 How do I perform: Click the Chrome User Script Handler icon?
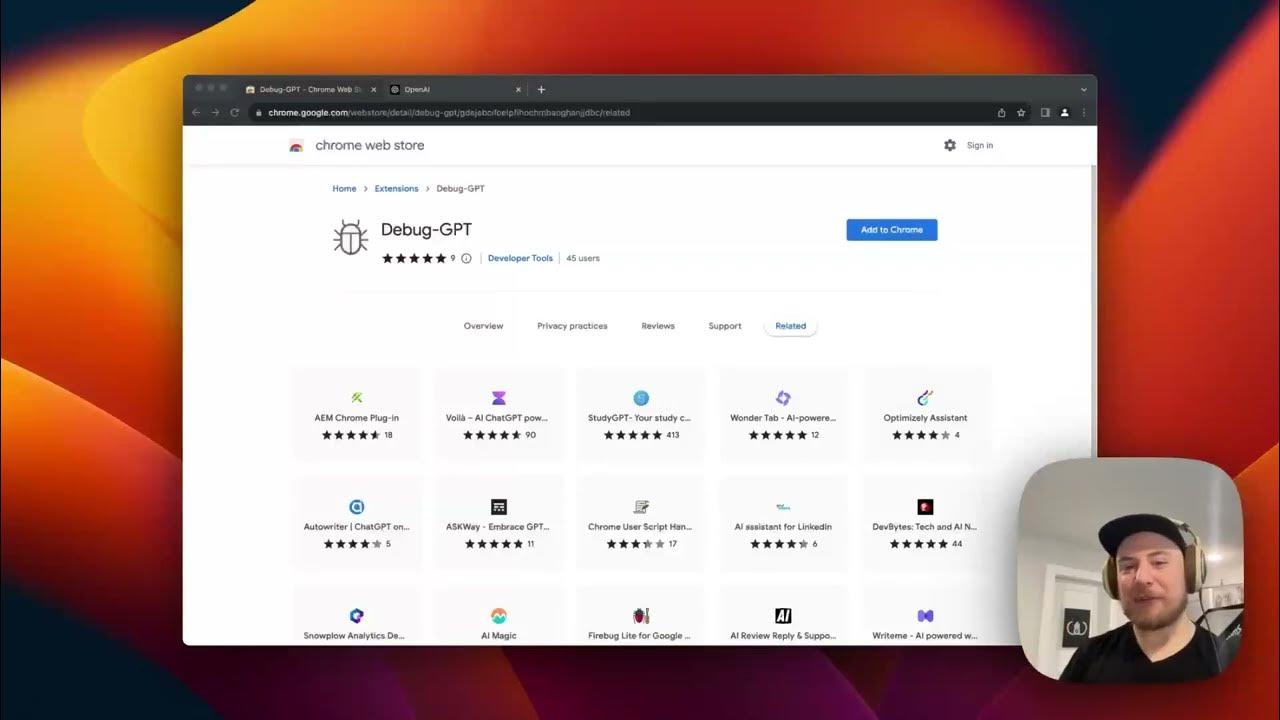(x=641, y=507)
